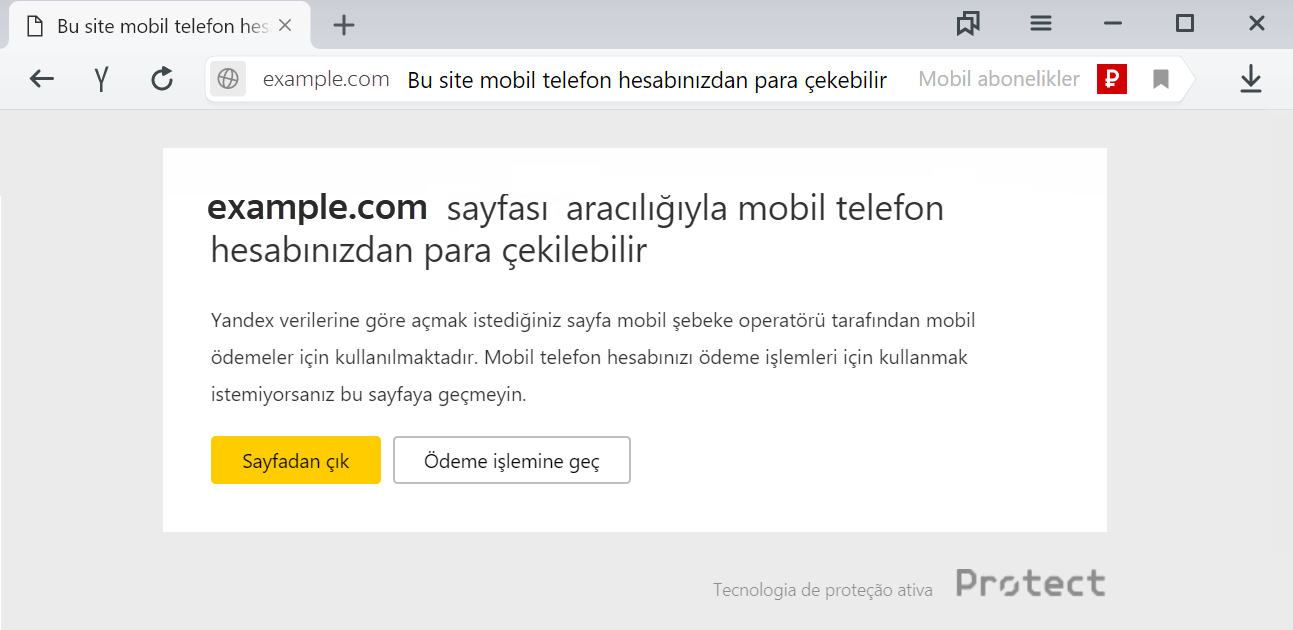This screenshot has width=1293, height=630.
Task: Close the browser window
Action: (1257, 23)
